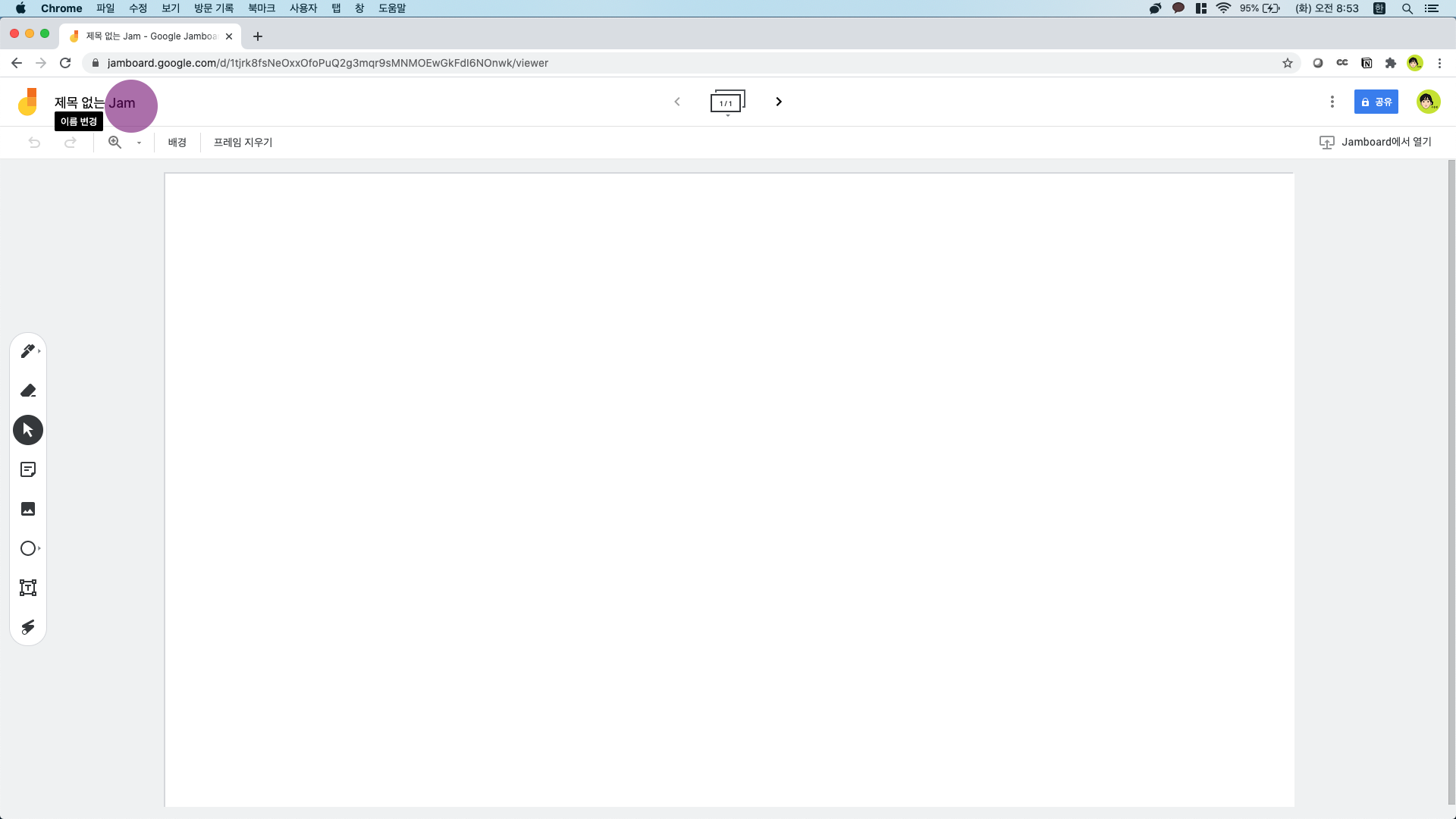
Task: Click the add image tool
Action: pos(28,509)
